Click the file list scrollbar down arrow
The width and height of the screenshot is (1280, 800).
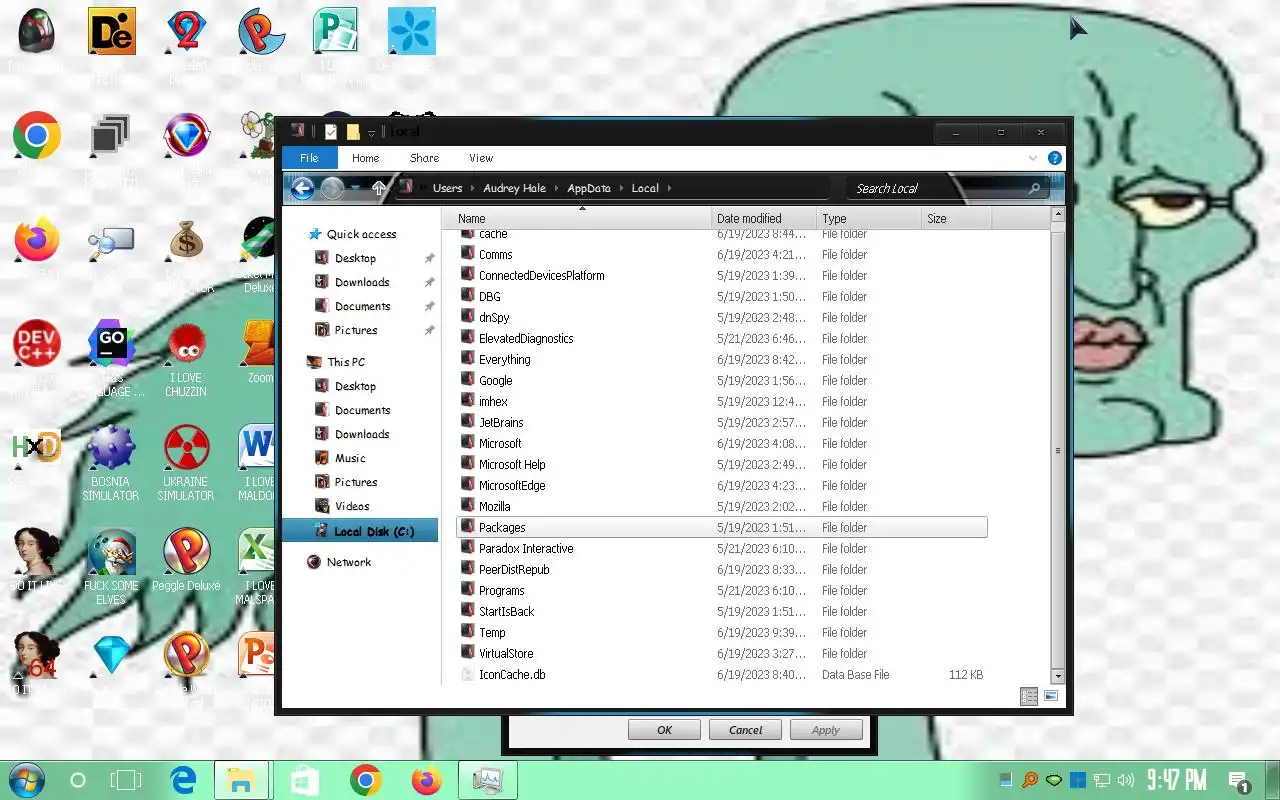[x=1058, y=677]
